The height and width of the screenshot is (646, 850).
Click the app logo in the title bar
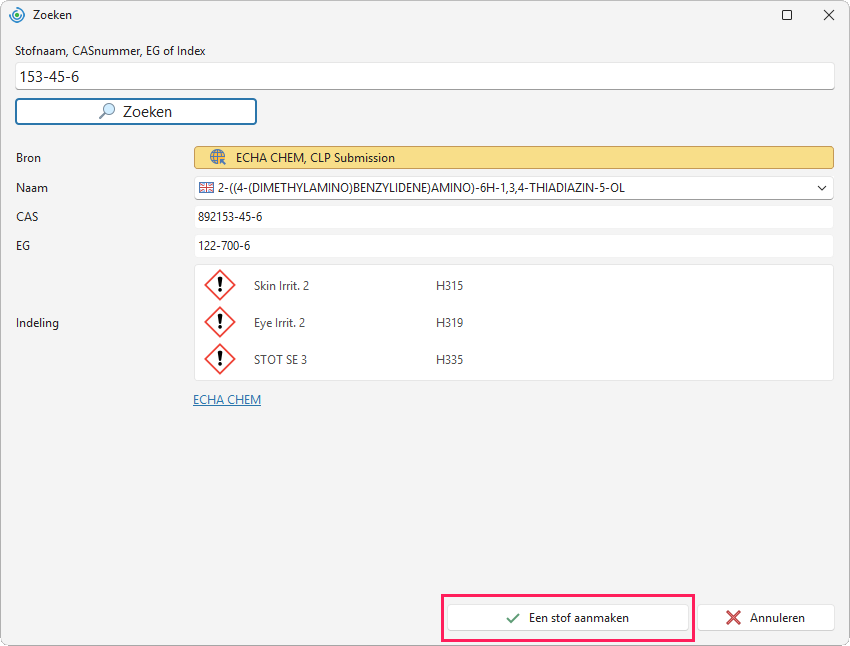click(17, 15)
